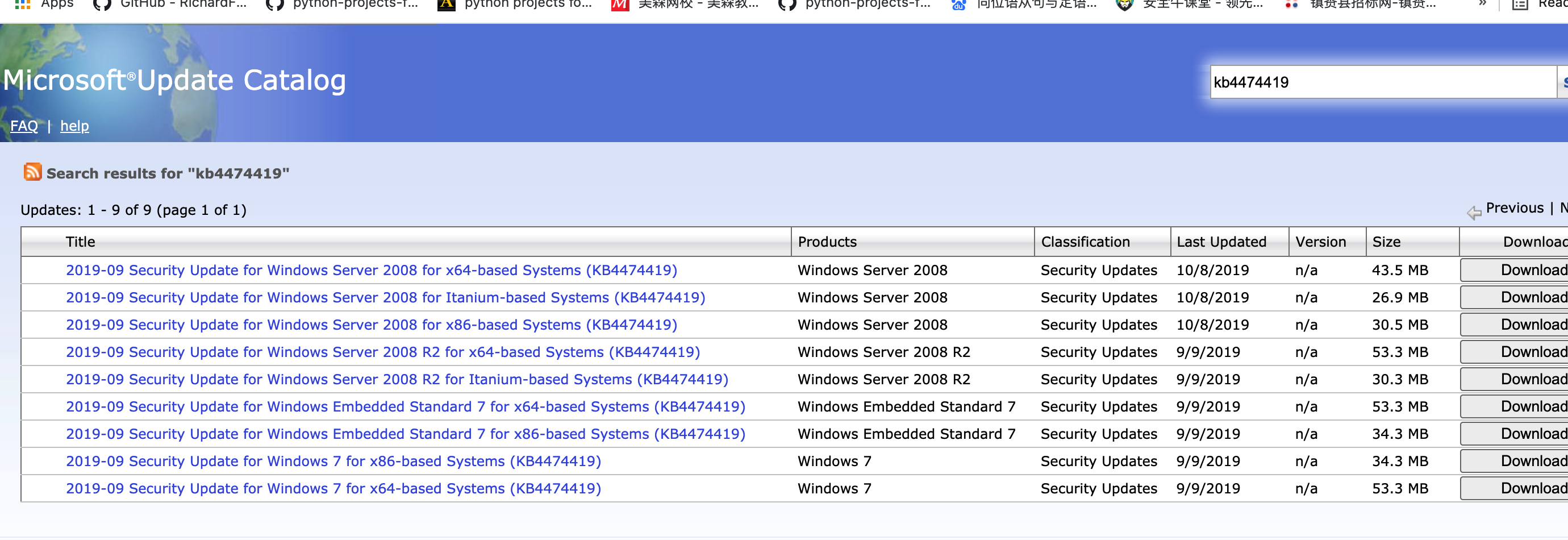Select Last Updated date in Server 2008 Itanium row
The image size is (1568, 540).
pyautogui.click(x=1212, y=298)
